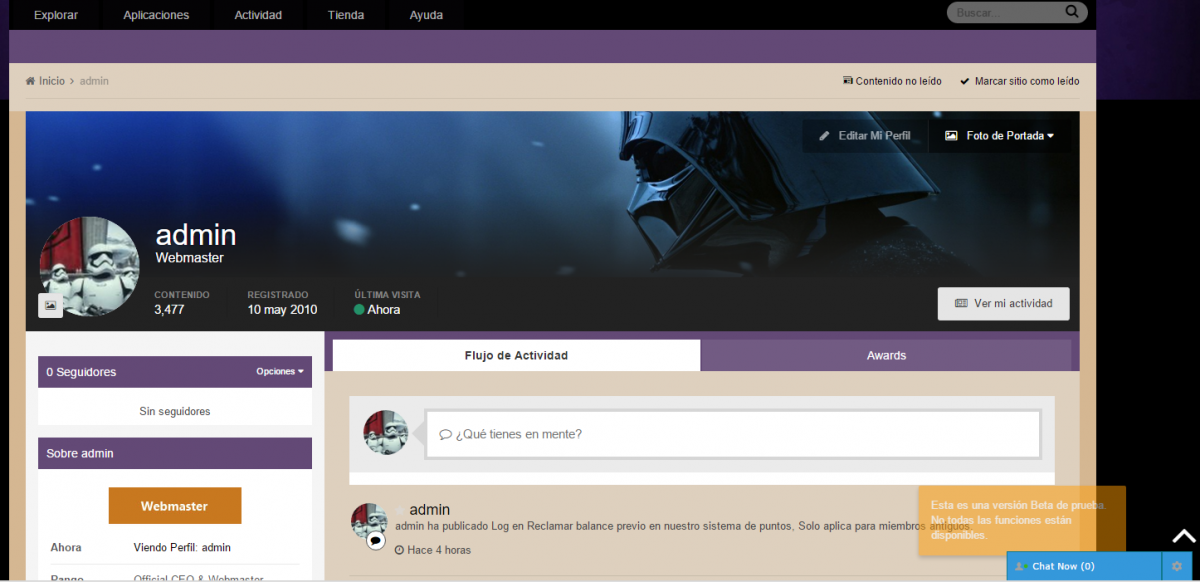Click the checkmark icon for Marcar sitio como leído

click(x=965, y=81)
